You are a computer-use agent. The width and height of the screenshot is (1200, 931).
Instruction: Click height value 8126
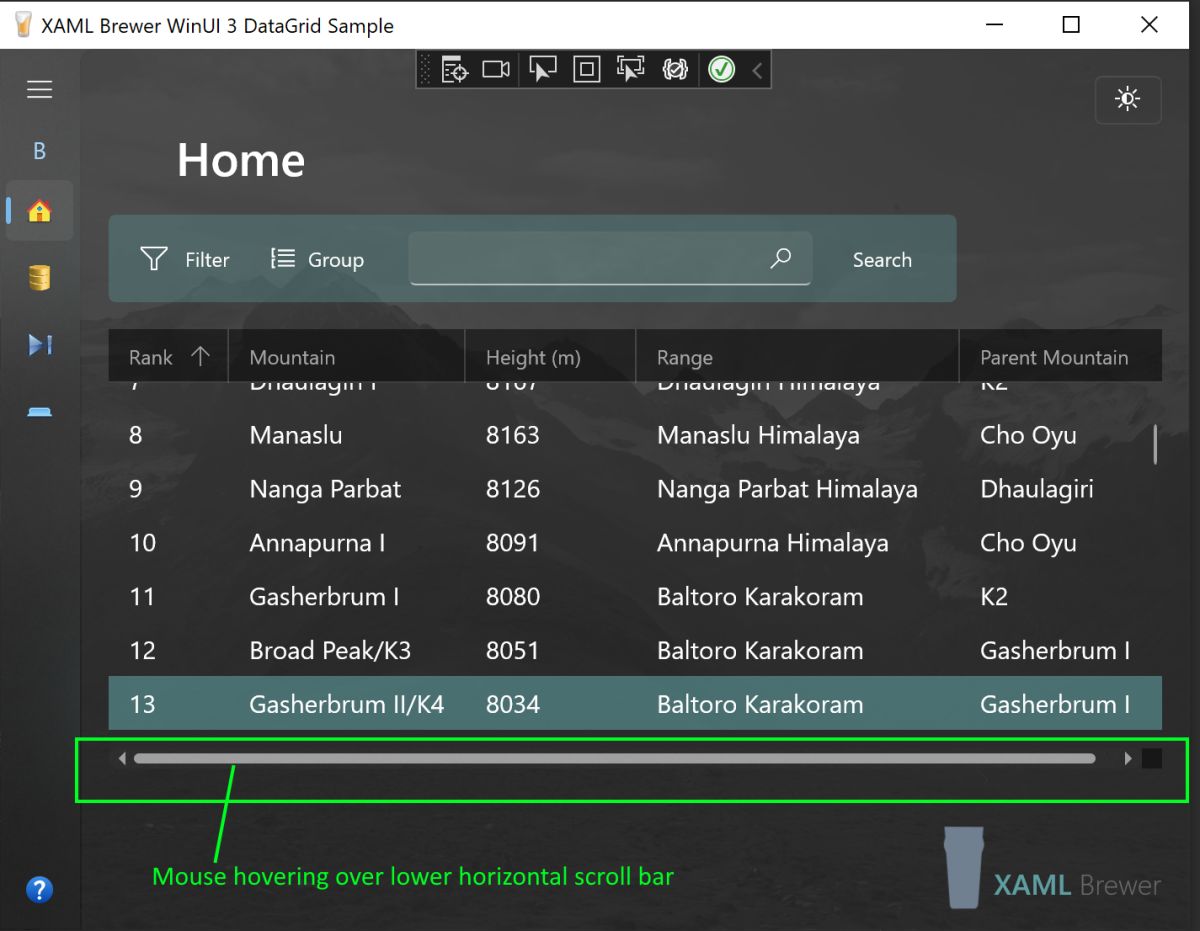(x=513, y=489)
